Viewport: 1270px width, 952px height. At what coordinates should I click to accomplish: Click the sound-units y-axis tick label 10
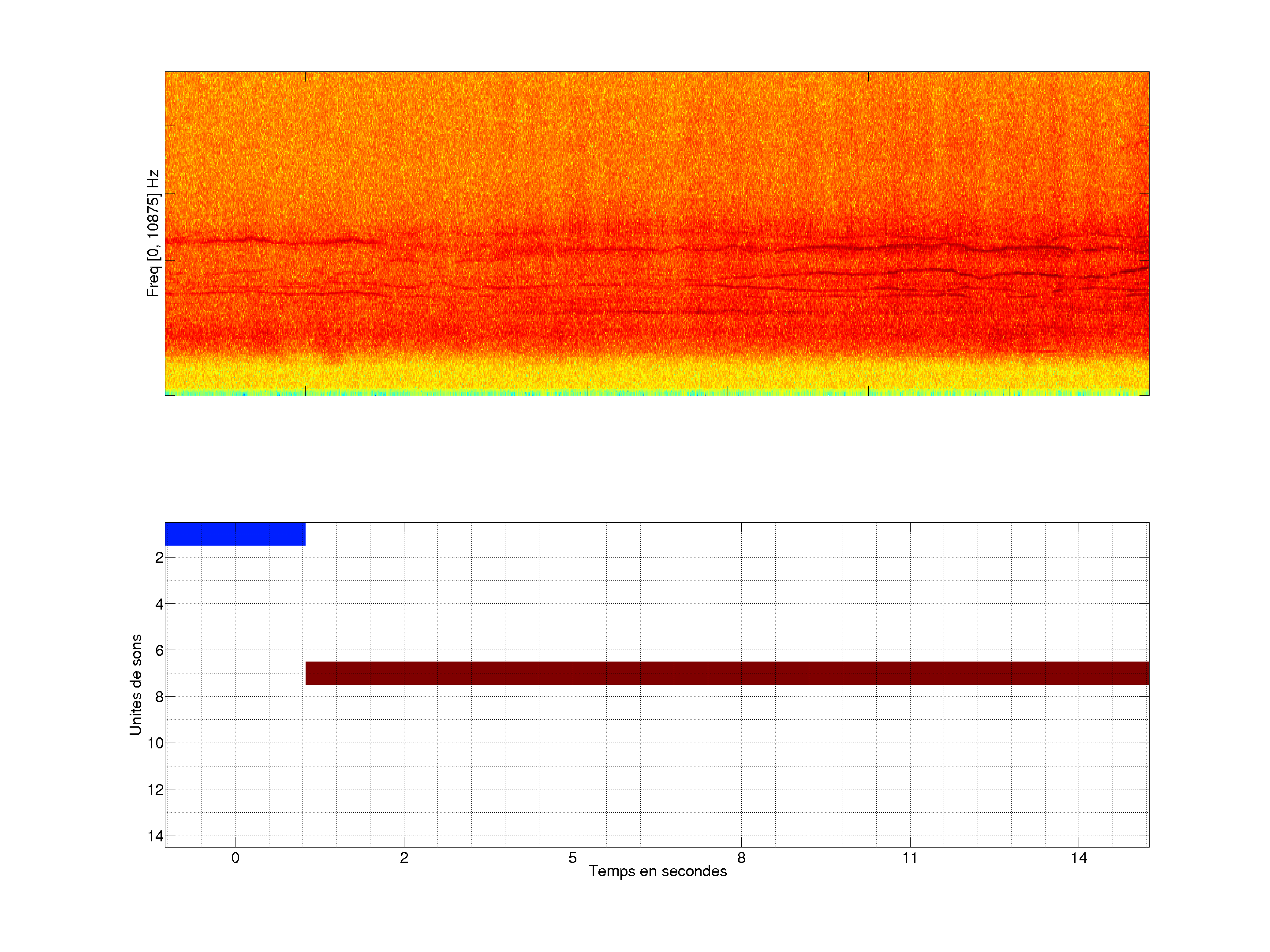[156, 744]
